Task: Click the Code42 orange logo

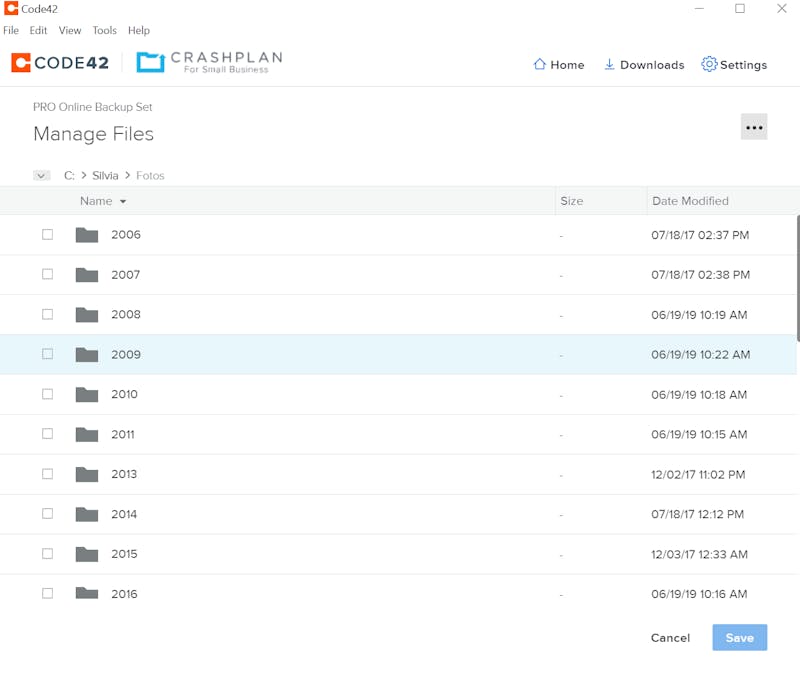Action: 21,63
